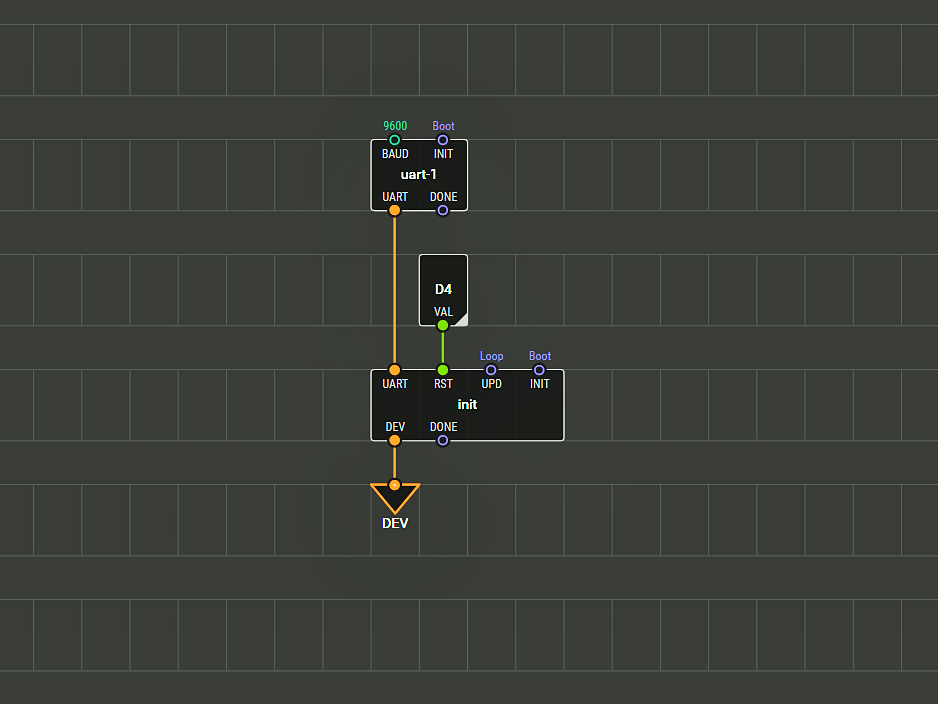Click the DEV terminal label text
The width and height of the screenshot is (938, 704).
coord(395,523)
